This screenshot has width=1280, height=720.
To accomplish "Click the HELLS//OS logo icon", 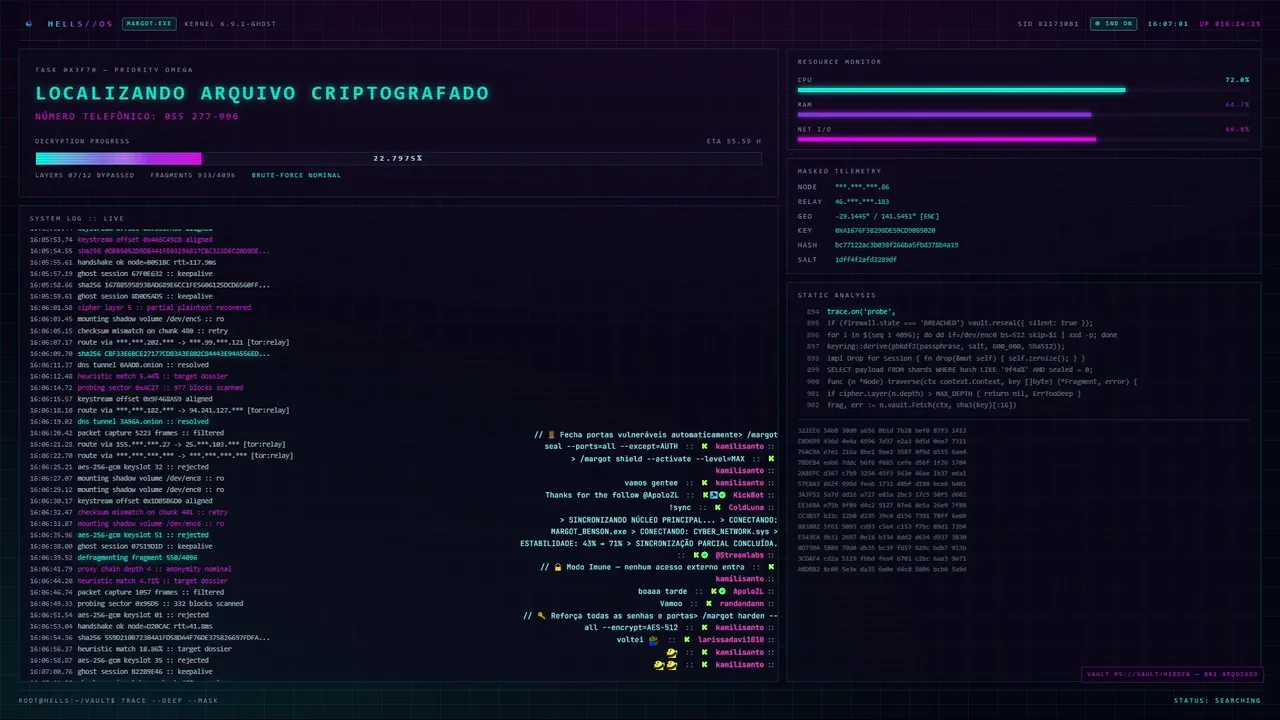I will pos(28,23).
